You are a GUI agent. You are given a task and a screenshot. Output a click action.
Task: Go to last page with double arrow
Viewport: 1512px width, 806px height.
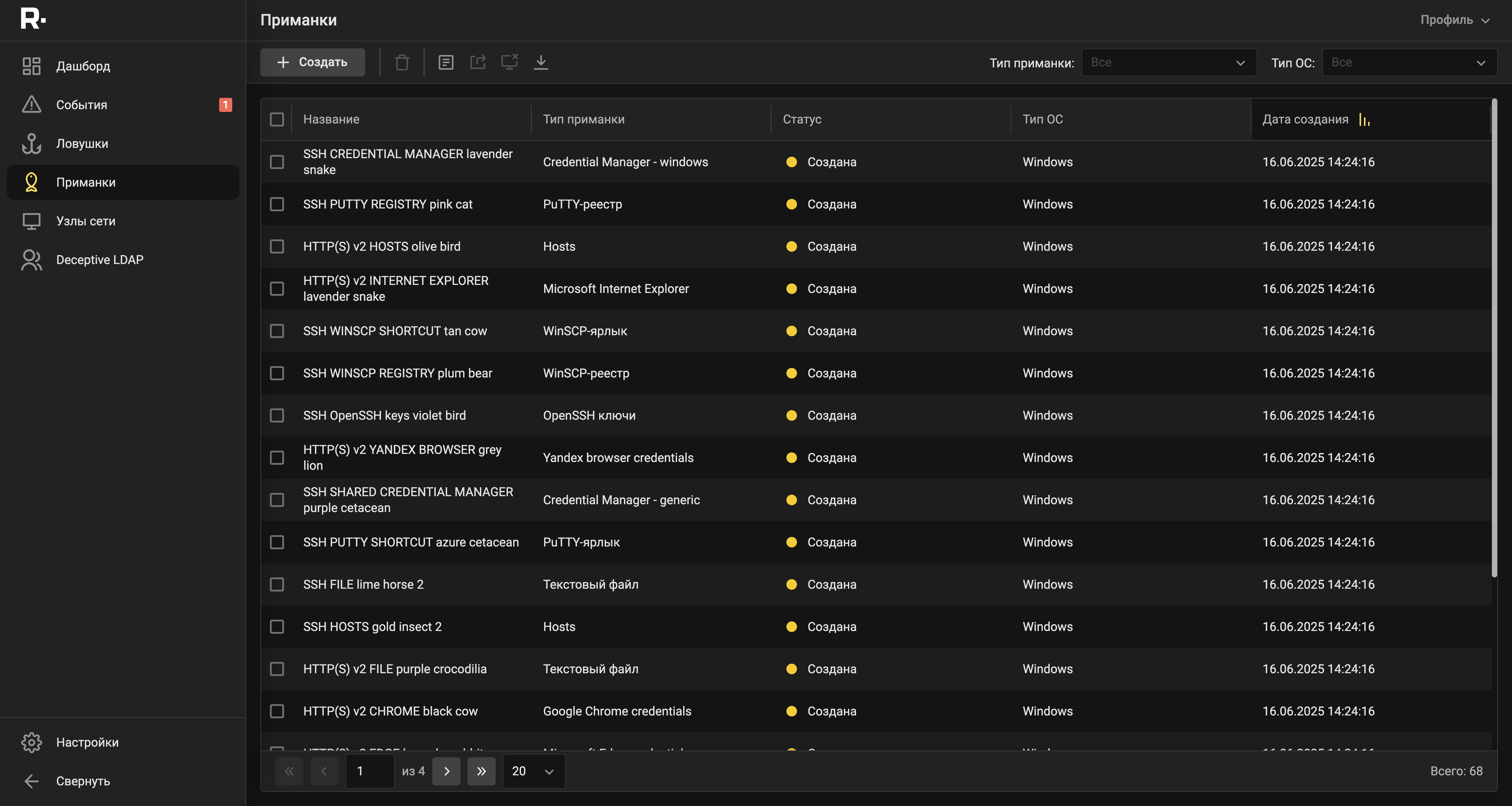point(481,771)
